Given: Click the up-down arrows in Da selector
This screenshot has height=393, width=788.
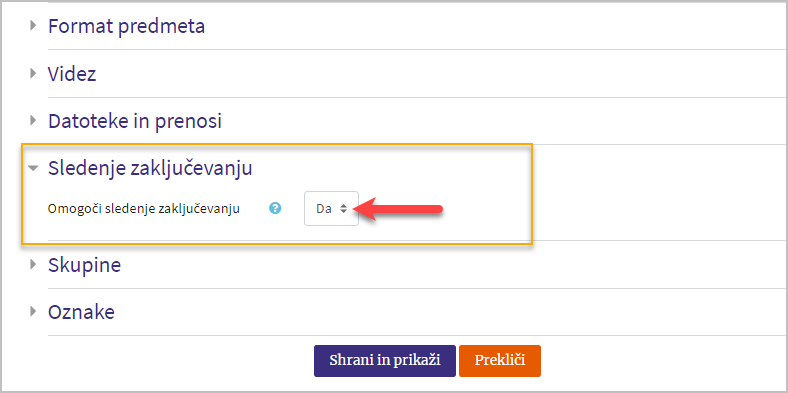Looking at the screenshot, I should pyautogui.click(x=343, y=209).
